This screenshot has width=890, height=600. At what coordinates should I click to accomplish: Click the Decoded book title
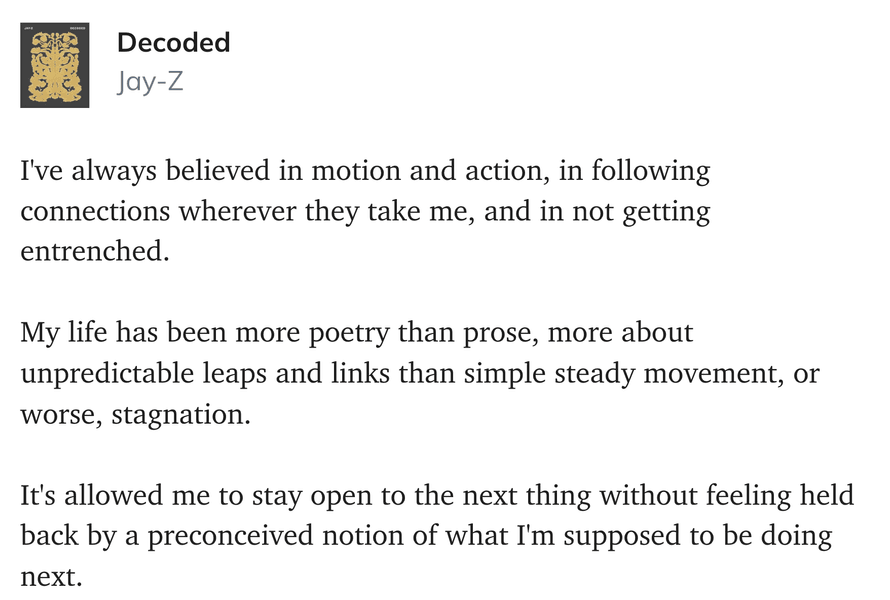pos(174,43)
